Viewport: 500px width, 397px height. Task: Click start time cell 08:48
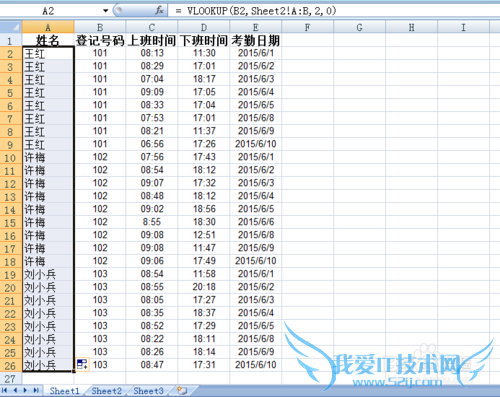pyautogui.click(x=152, y=196)
